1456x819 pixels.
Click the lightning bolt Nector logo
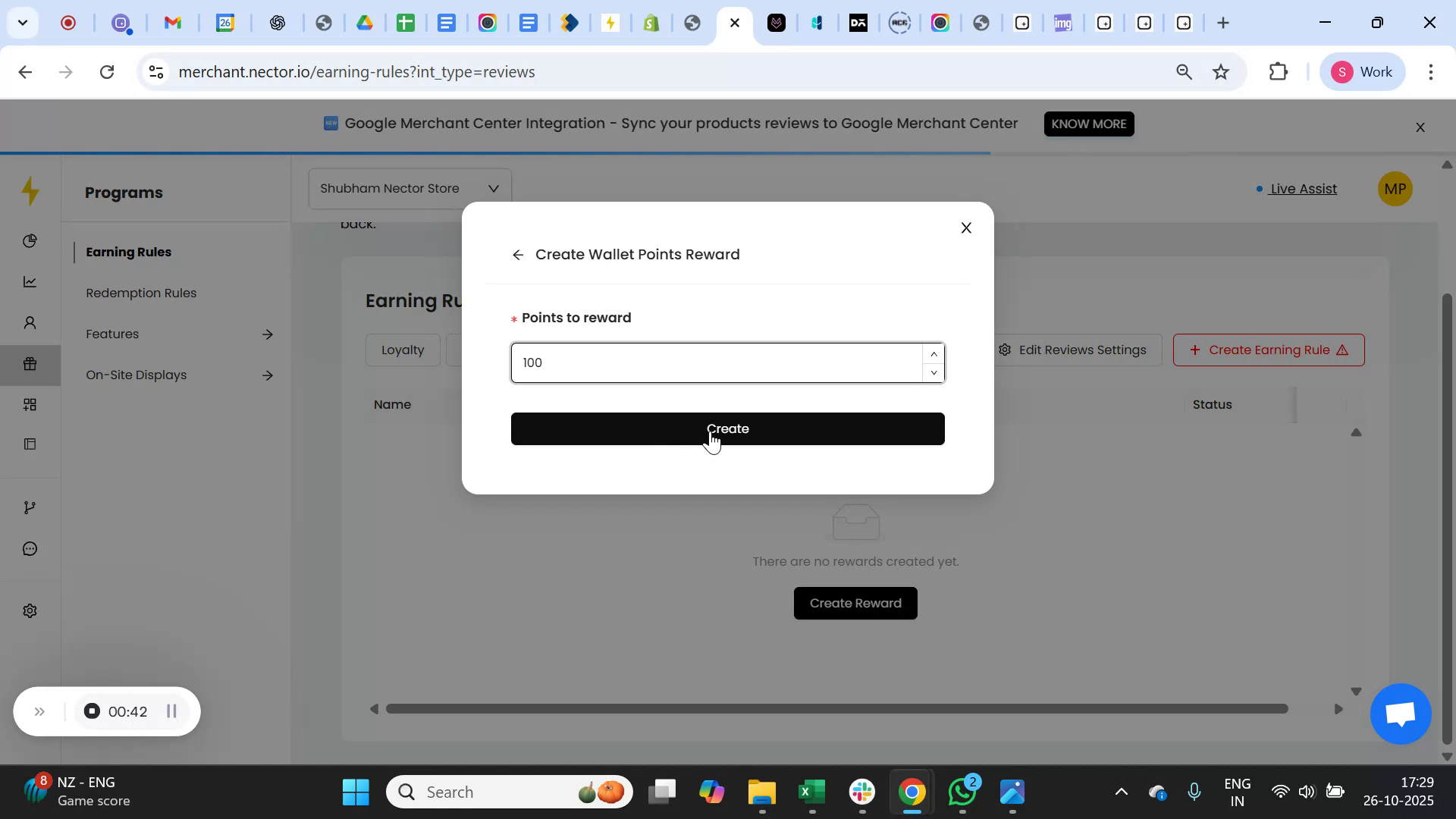30,191
